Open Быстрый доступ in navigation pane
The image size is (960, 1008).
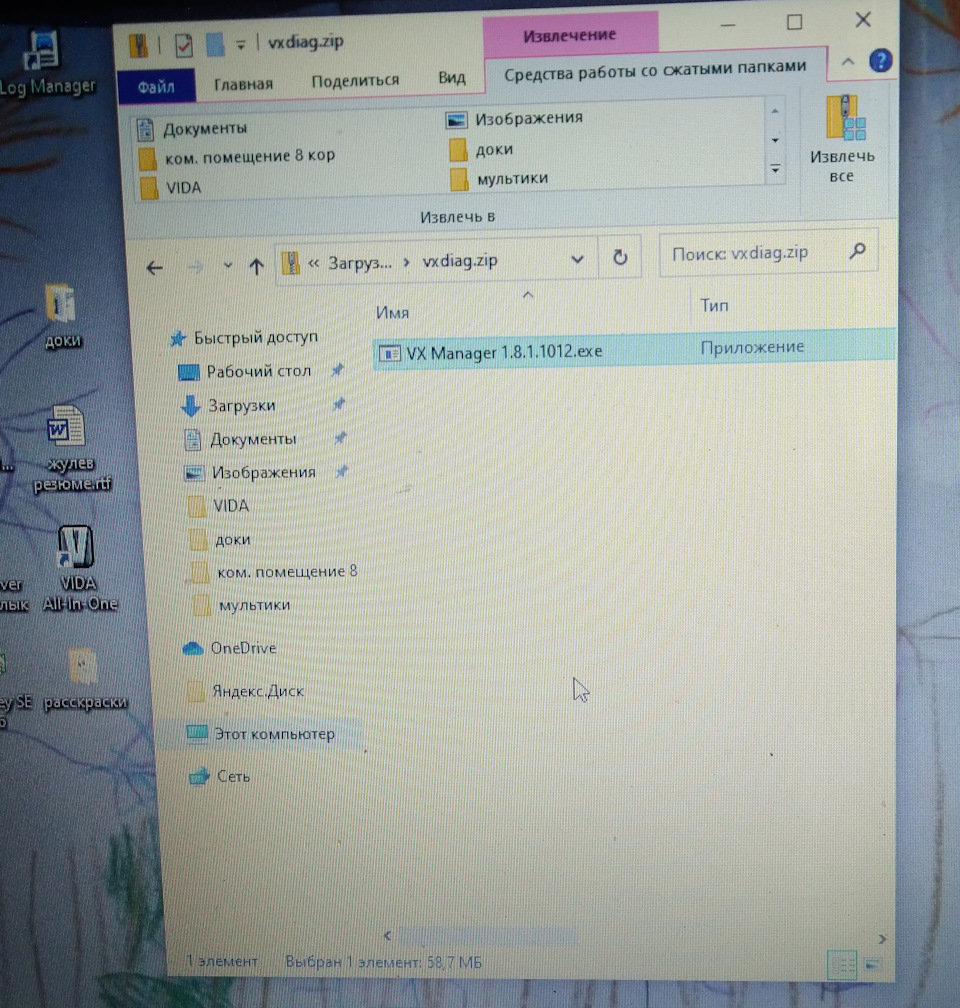(244, 338)
